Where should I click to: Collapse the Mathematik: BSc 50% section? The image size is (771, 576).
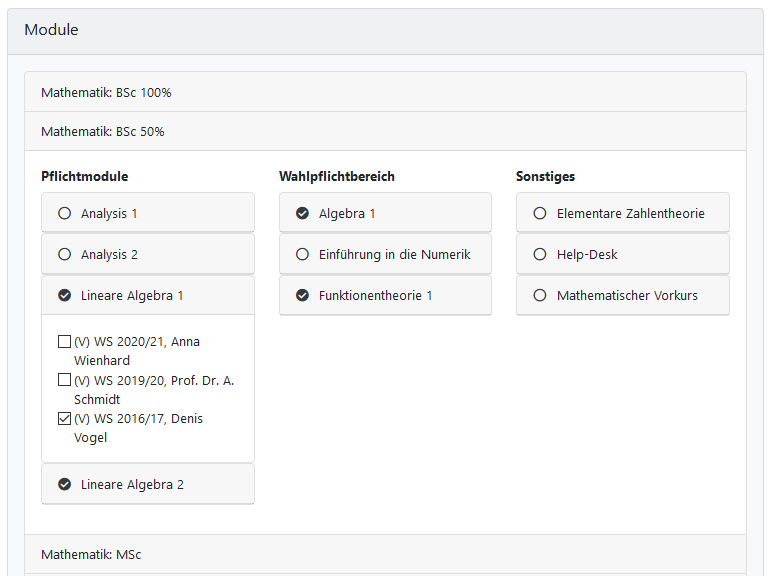point(103,132)
